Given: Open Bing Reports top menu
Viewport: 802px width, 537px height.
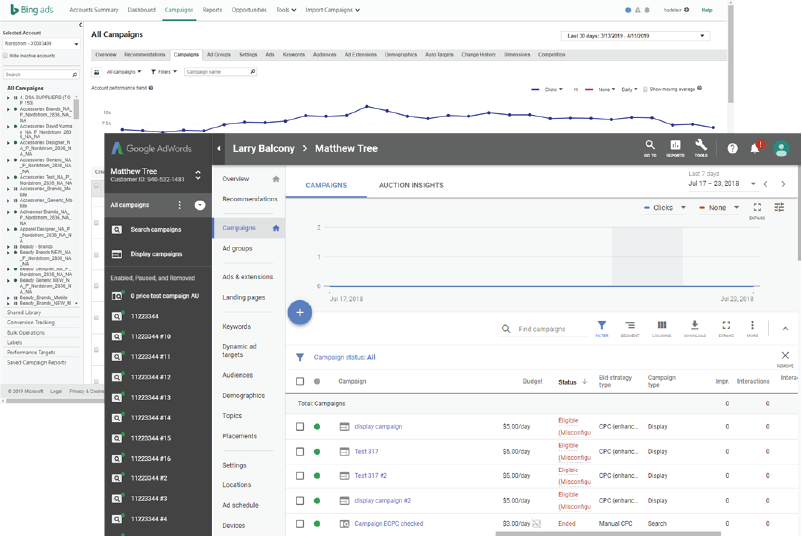Looking at the screenshot, I should (212, 10).
